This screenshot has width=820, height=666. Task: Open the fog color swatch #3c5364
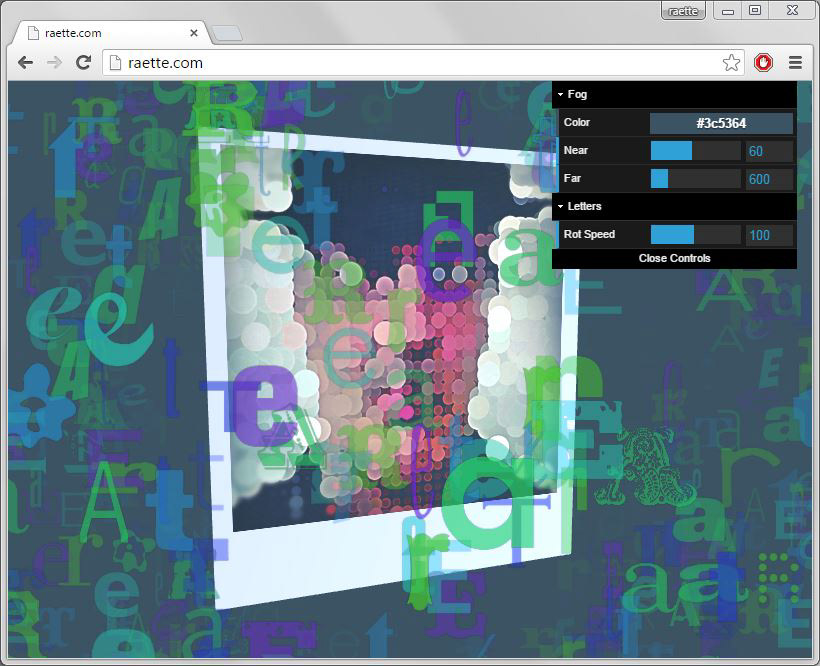(721, 122)
